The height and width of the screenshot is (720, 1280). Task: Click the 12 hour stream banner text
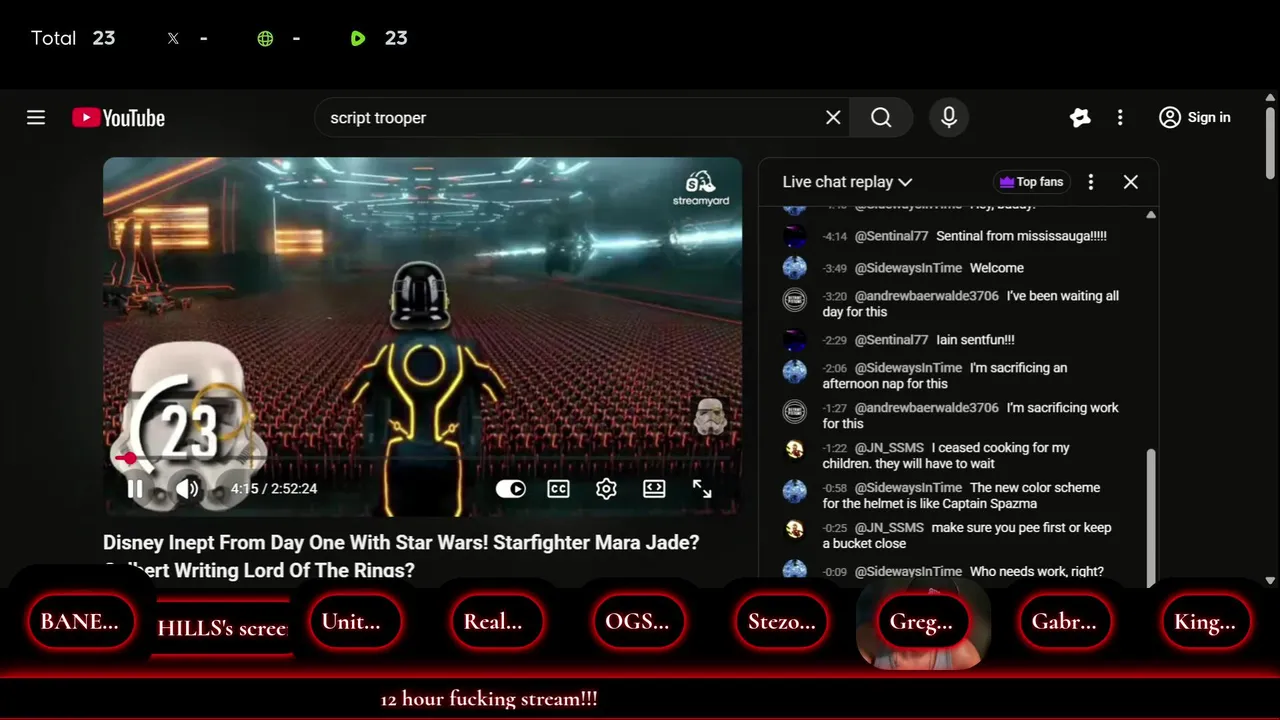pyautogui.click(x=489, y=699)
